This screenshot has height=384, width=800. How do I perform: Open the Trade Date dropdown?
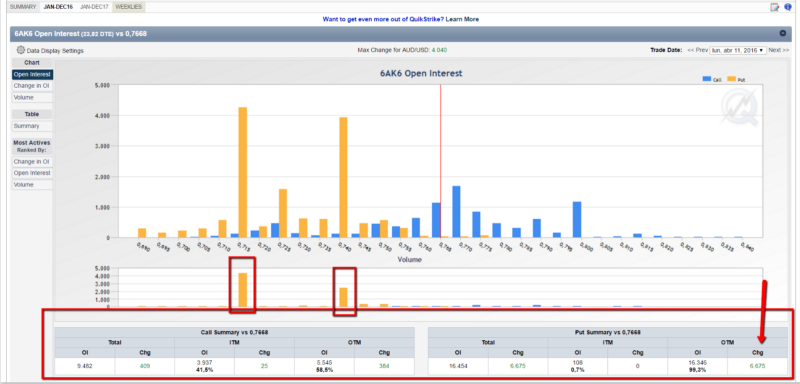click(x=738, y=50)
